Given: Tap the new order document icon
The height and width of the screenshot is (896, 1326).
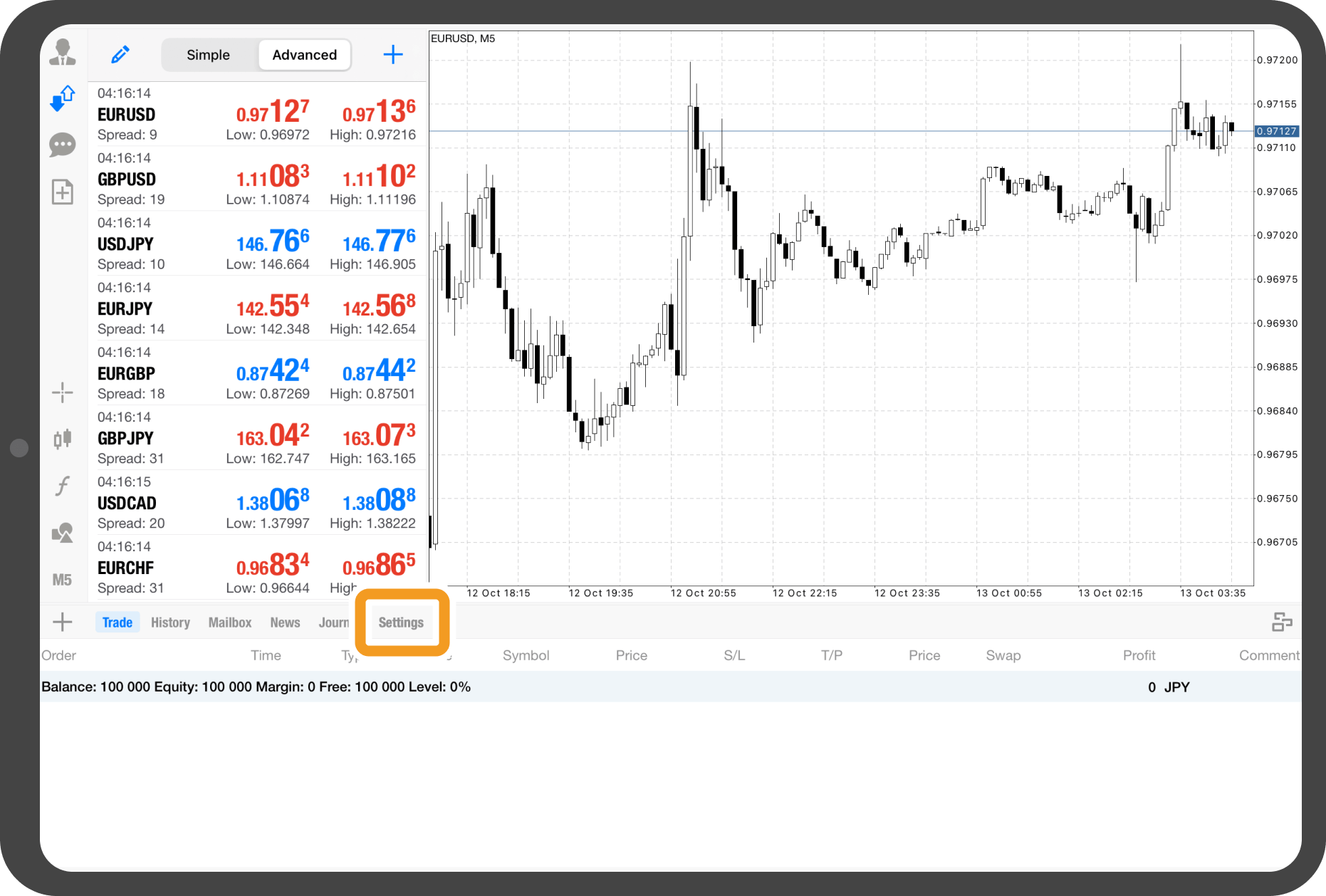Looking at the screenshot, I should pos(63,192).
